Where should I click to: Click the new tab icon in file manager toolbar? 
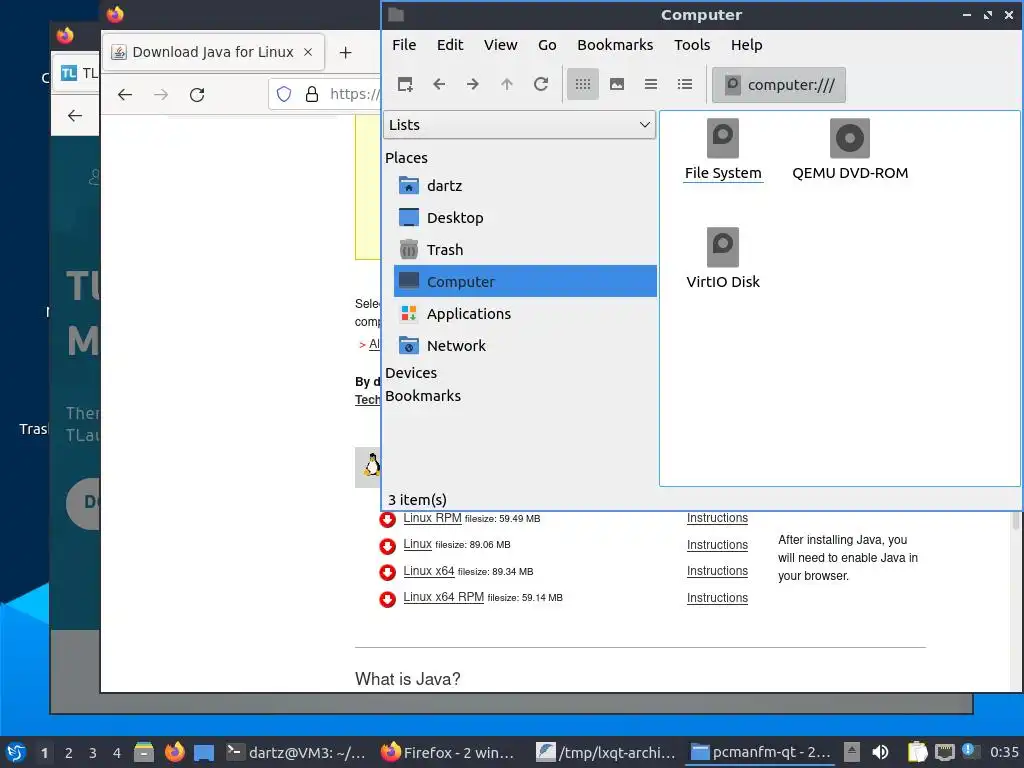405,84
